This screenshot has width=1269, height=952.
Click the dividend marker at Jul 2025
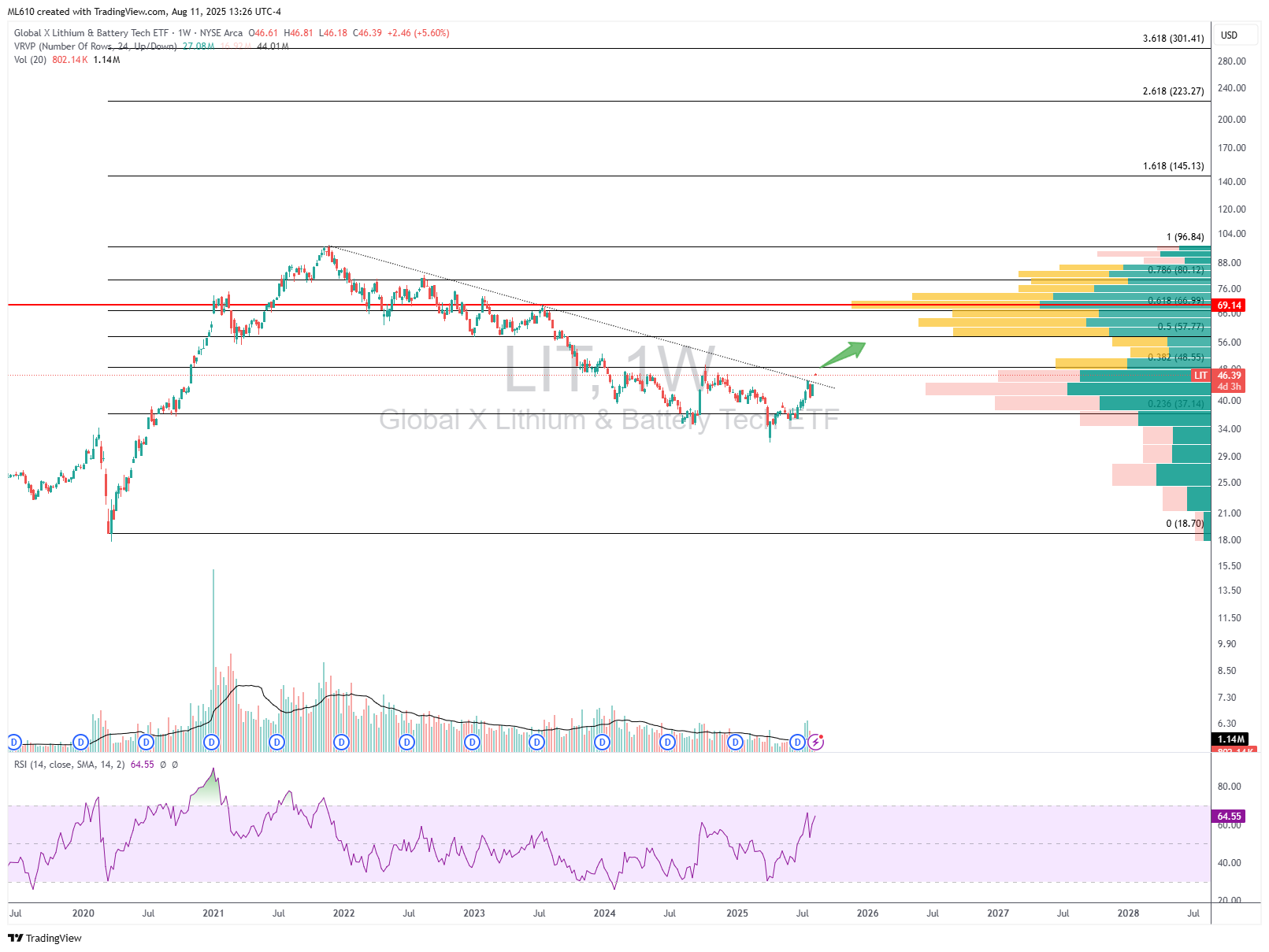(798, 742)
